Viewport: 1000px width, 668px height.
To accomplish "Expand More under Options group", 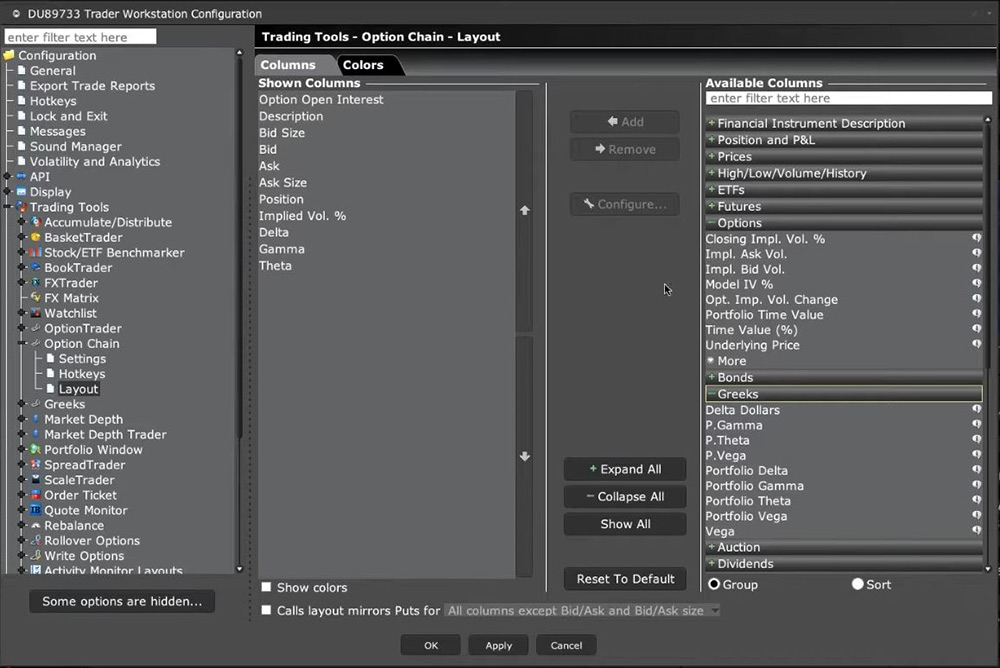I will point(726,360).
